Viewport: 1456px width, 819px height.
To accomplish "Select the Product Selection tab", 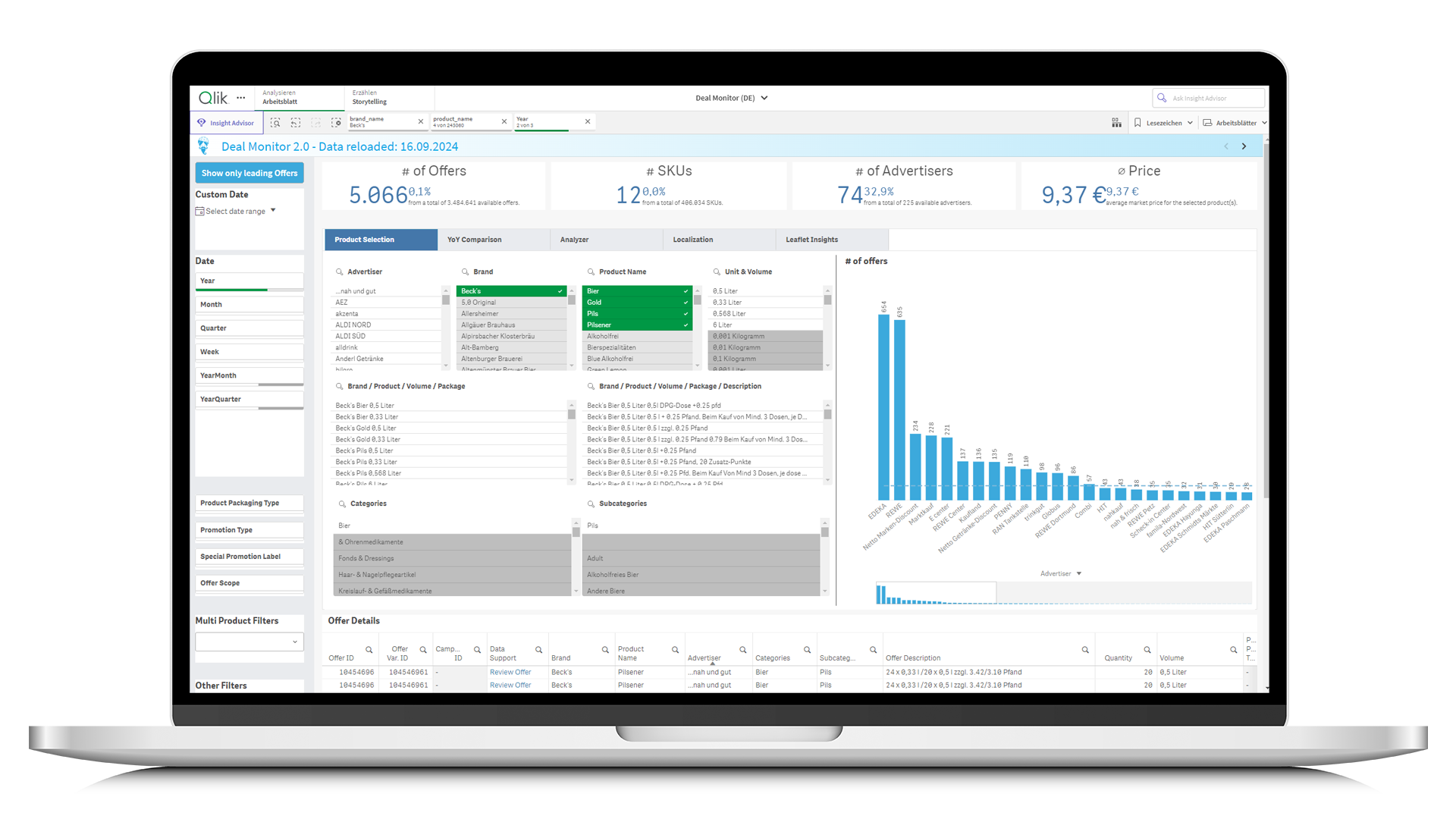I will pyautogui.click(x=381, y=240).
